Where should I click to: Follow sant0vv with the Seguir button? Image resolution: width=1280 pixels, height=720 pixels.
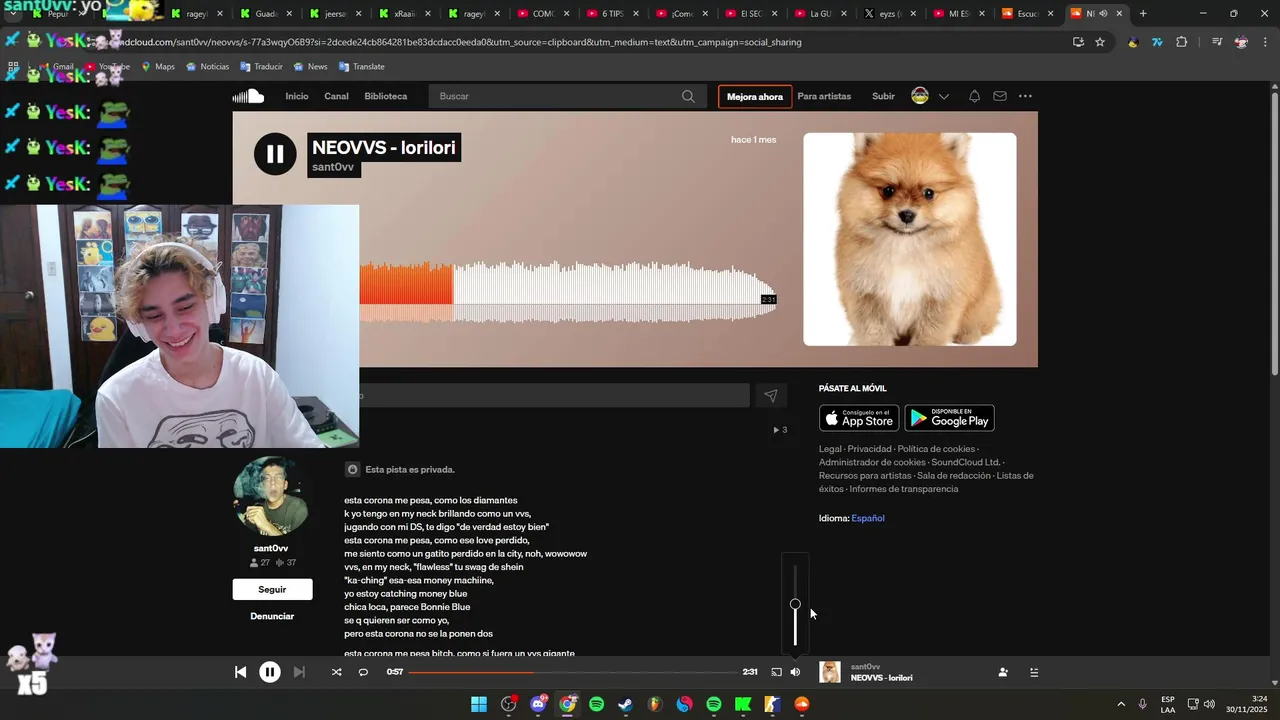(x=272, y=589)
